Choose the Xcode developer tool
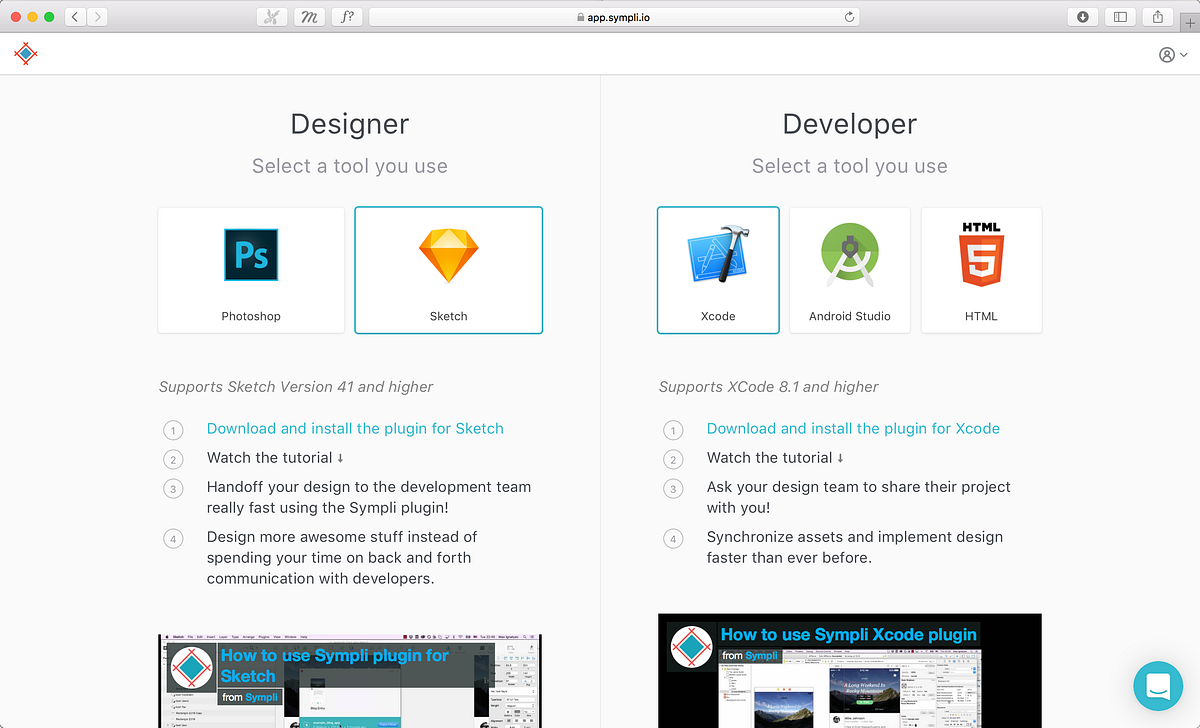The image size is (1200, 728). point(718,270)
